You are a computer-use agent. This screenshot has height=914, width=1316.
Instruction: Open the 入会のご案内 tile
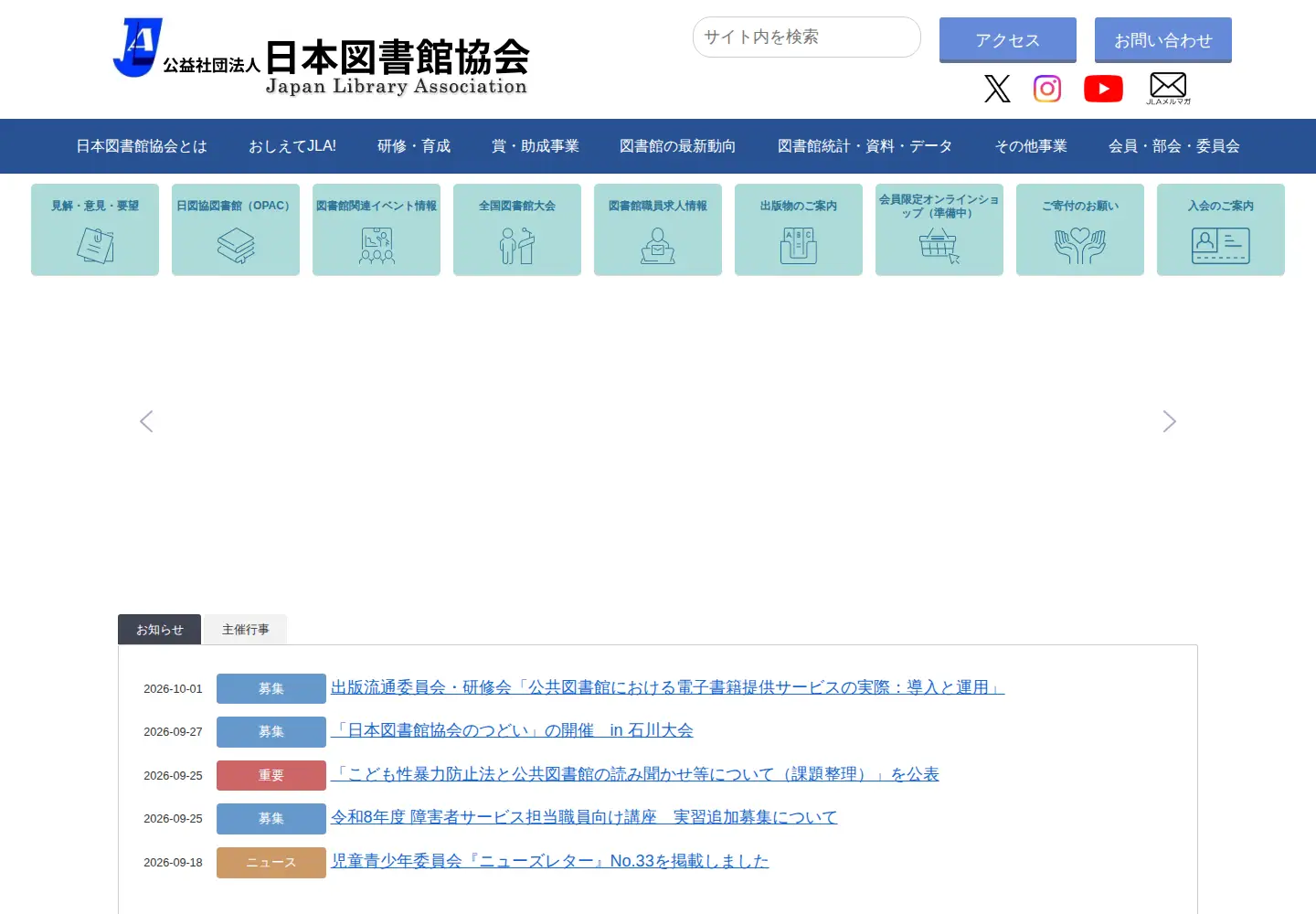tap(1221, 229)
